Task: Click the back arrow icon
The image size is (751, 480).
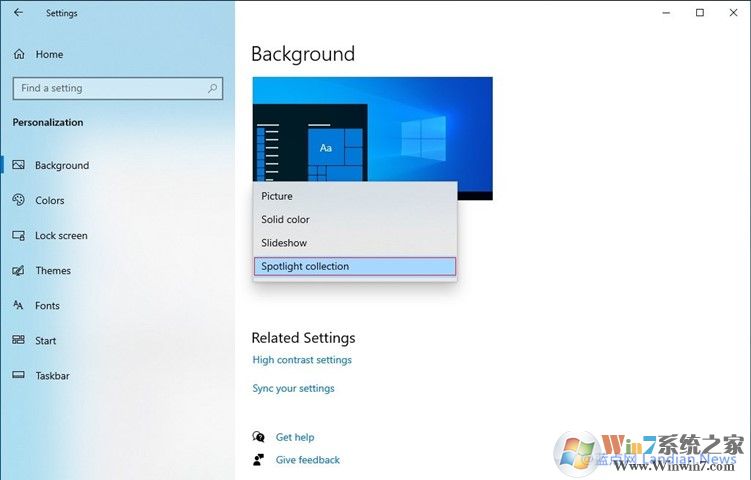Action: pyautogui.click(x=19, y=13)
